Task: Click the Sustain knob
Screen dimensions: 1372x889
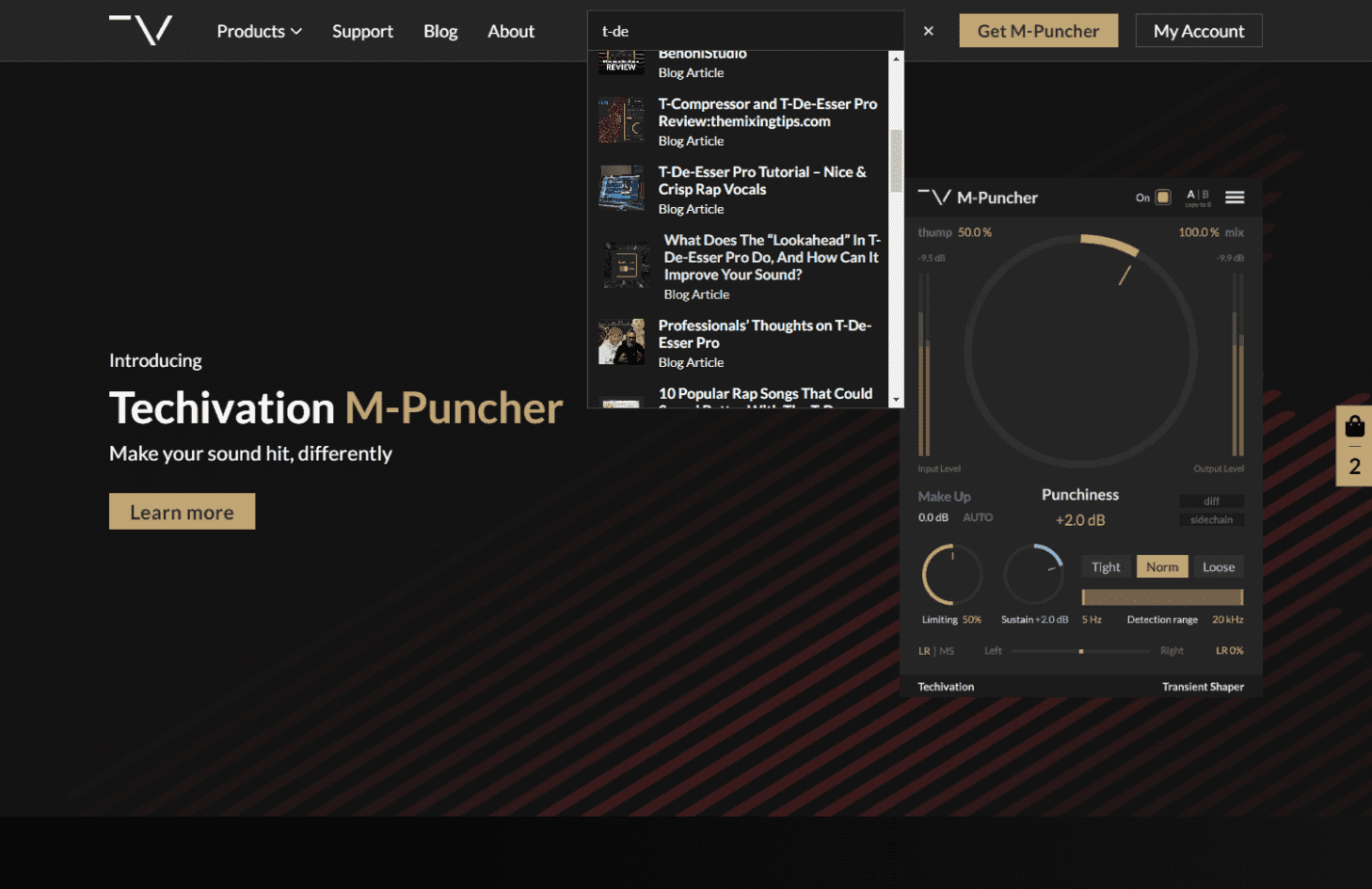Action: click(1033, 574)
